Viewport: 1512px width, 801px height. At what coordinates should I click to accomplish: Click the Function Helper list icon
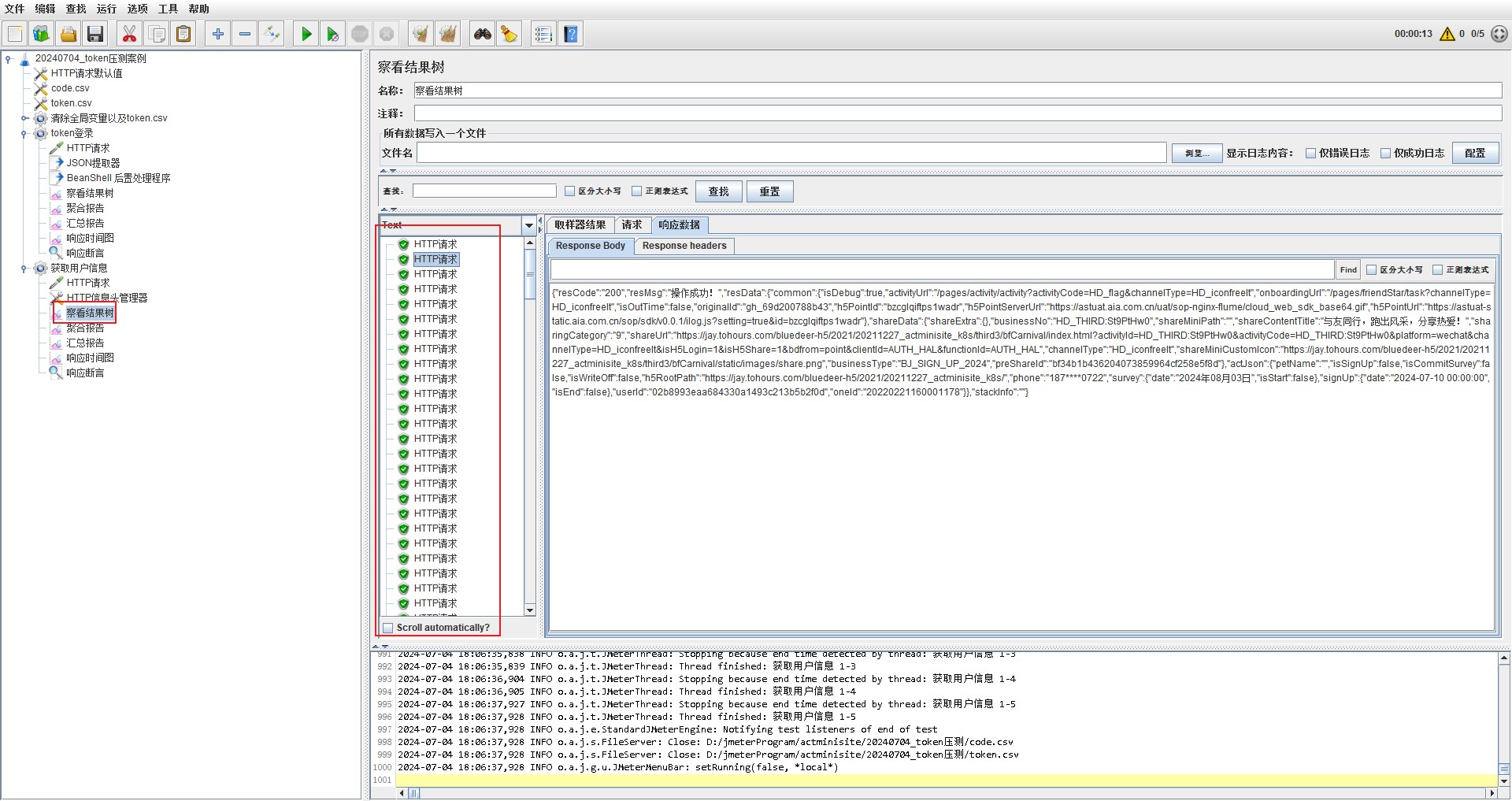click(x=543, y=34)
